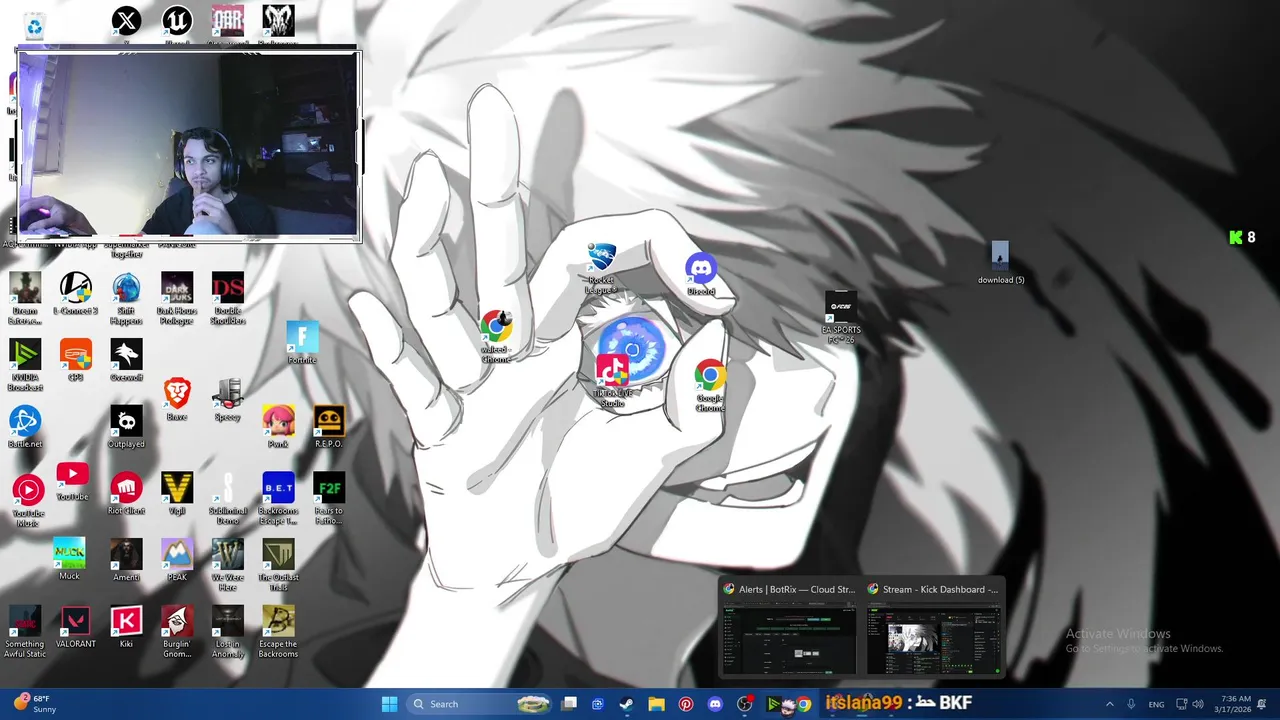This screenshot has width=1280, height=720.
Task: Open the Amenti game desktop icon
Action: coord(126,560)
